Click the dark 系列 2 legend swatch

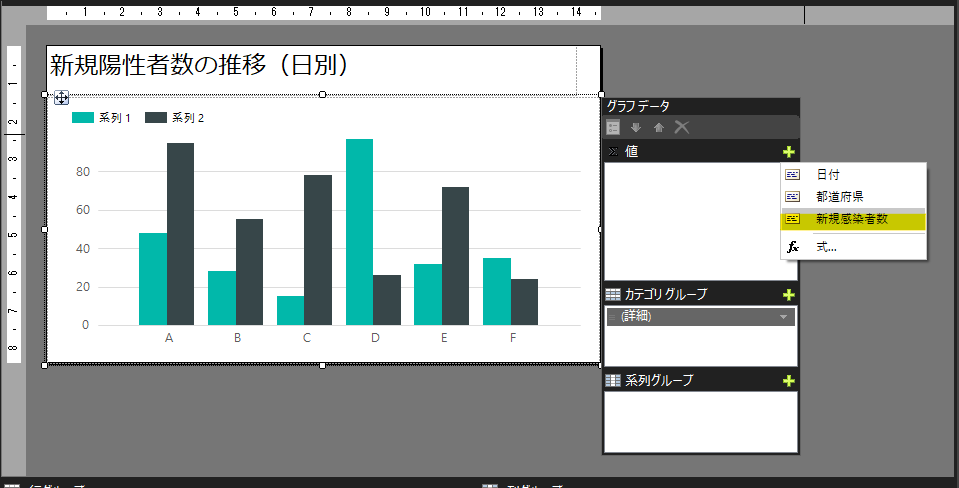pyautogui.click(x=156, y=118)
